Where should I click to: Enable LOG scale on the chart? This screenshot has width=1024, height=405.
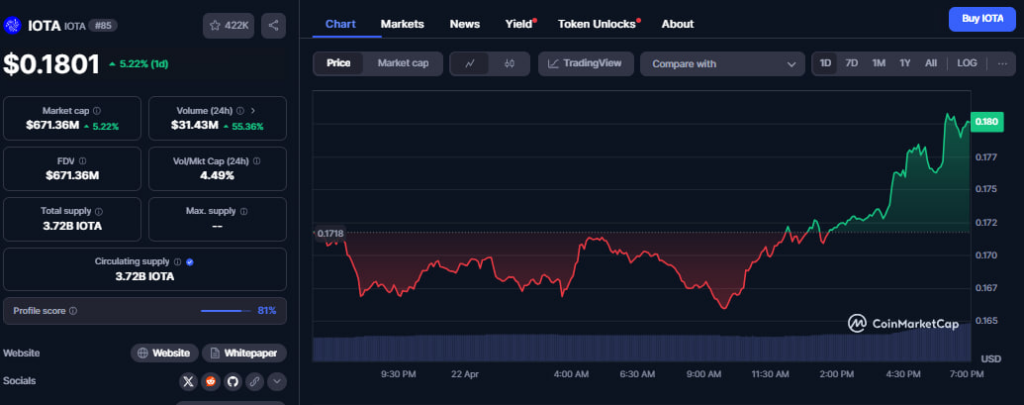click(967, 63)
